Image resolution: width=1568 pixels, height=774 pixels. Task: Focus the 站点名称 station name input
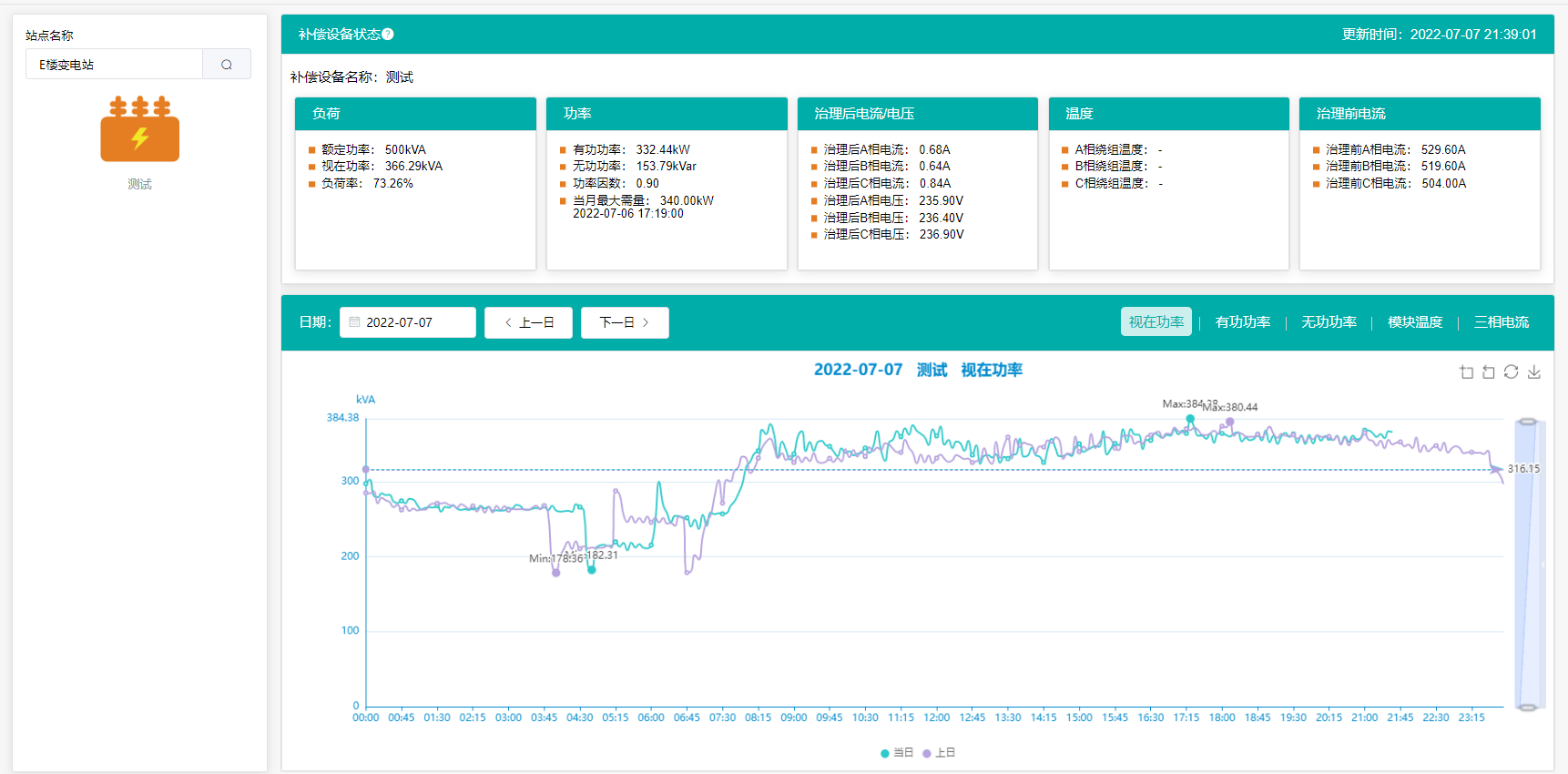coord(114,65)
